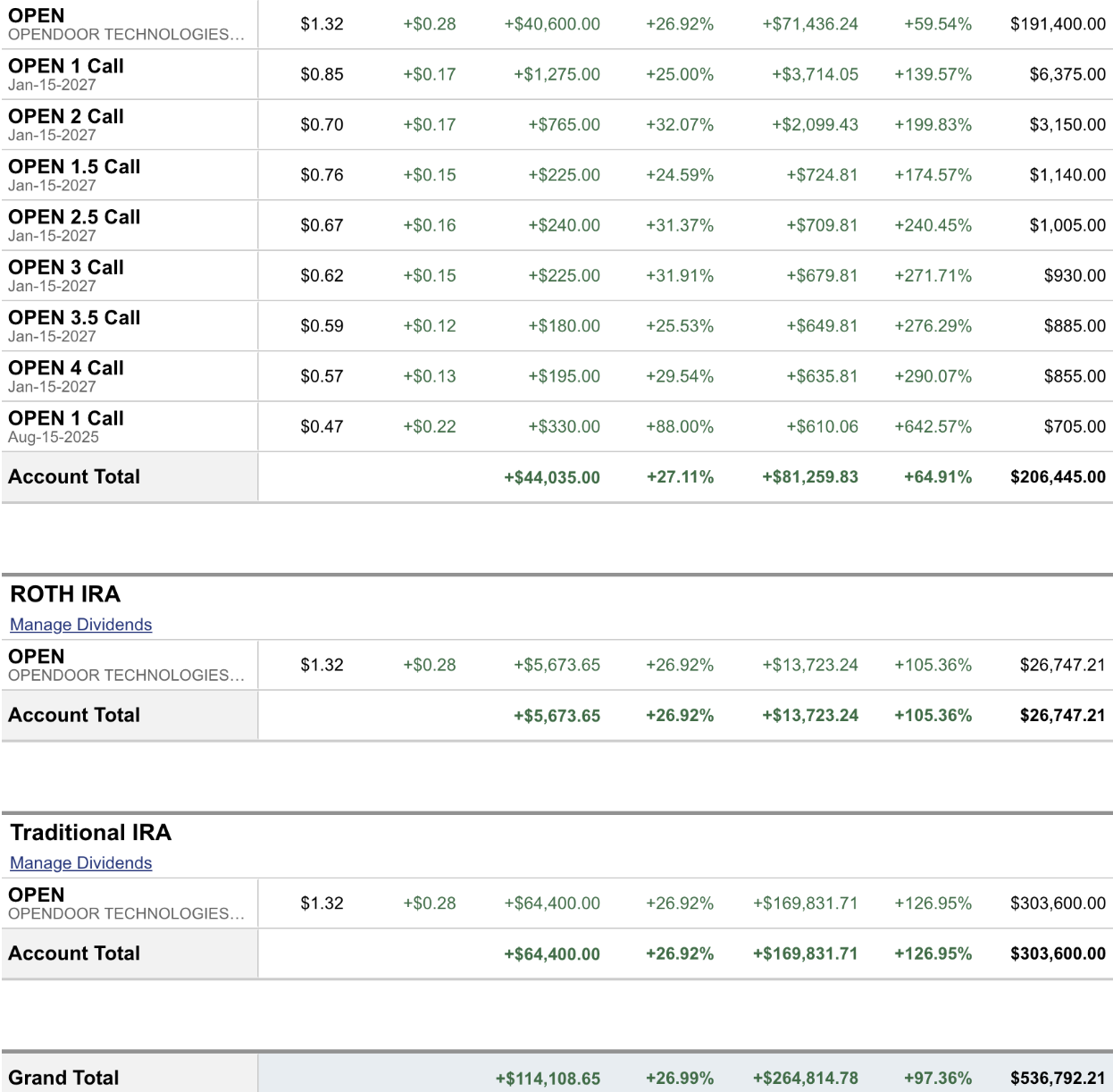Click the Traditional IRA account heading
Screen dimensions: 1113x1092
coord(91,833)
